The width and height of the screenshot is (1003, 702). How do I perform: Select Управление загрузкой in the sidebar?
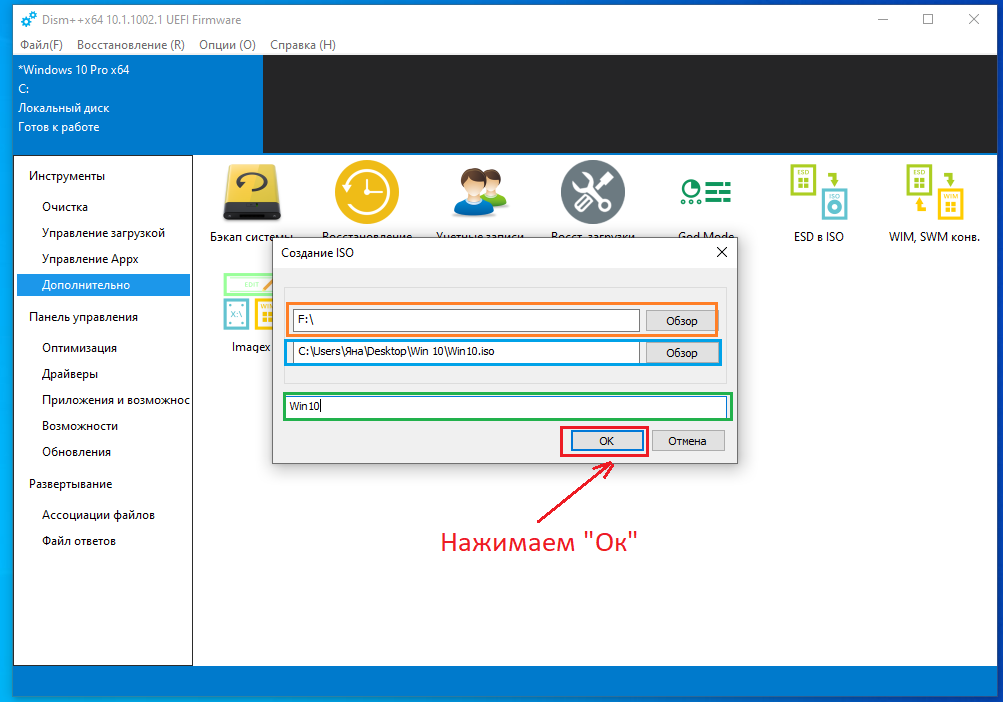[104, 233]
